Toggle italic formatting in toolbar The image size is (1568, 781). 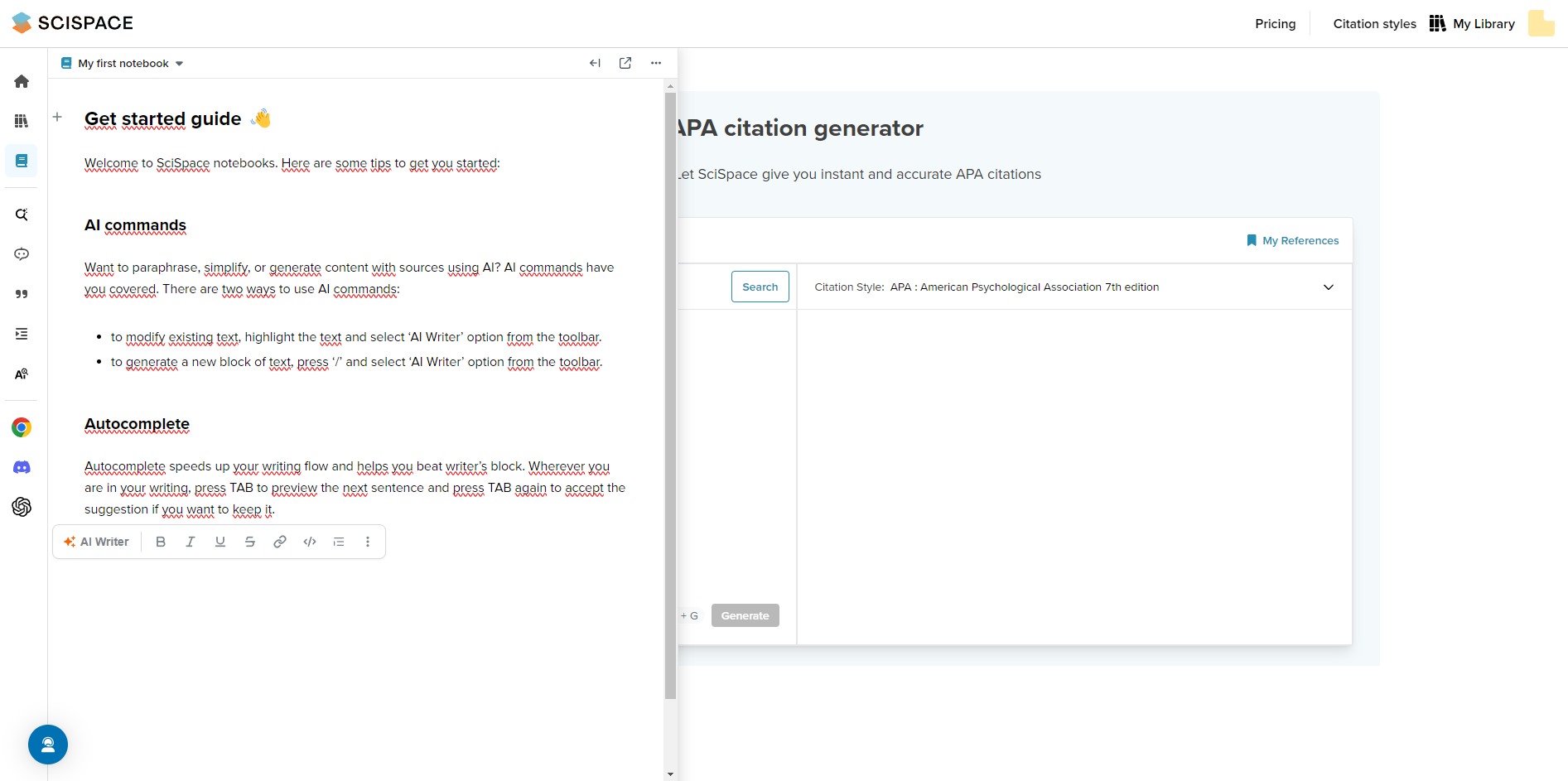point(191,542)
